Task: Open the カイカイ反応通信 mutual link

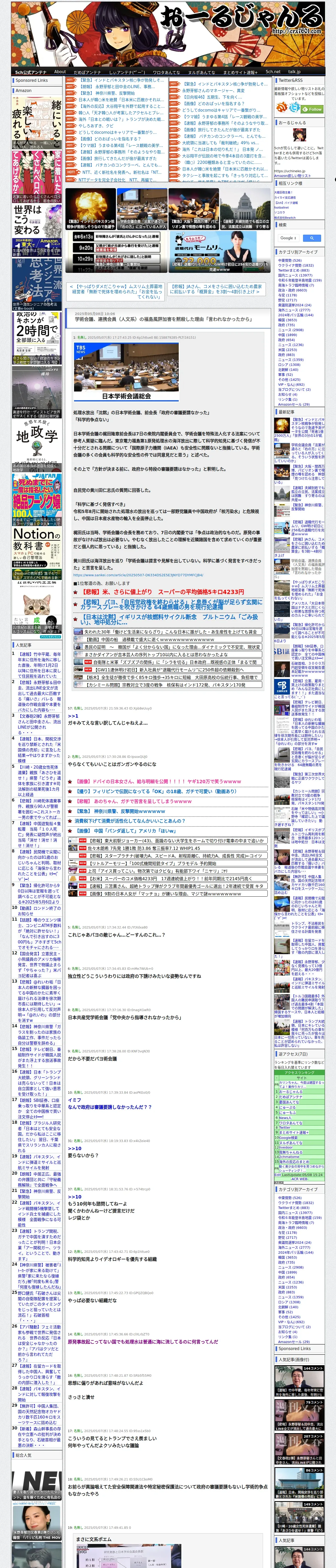Action: point(285,197)
